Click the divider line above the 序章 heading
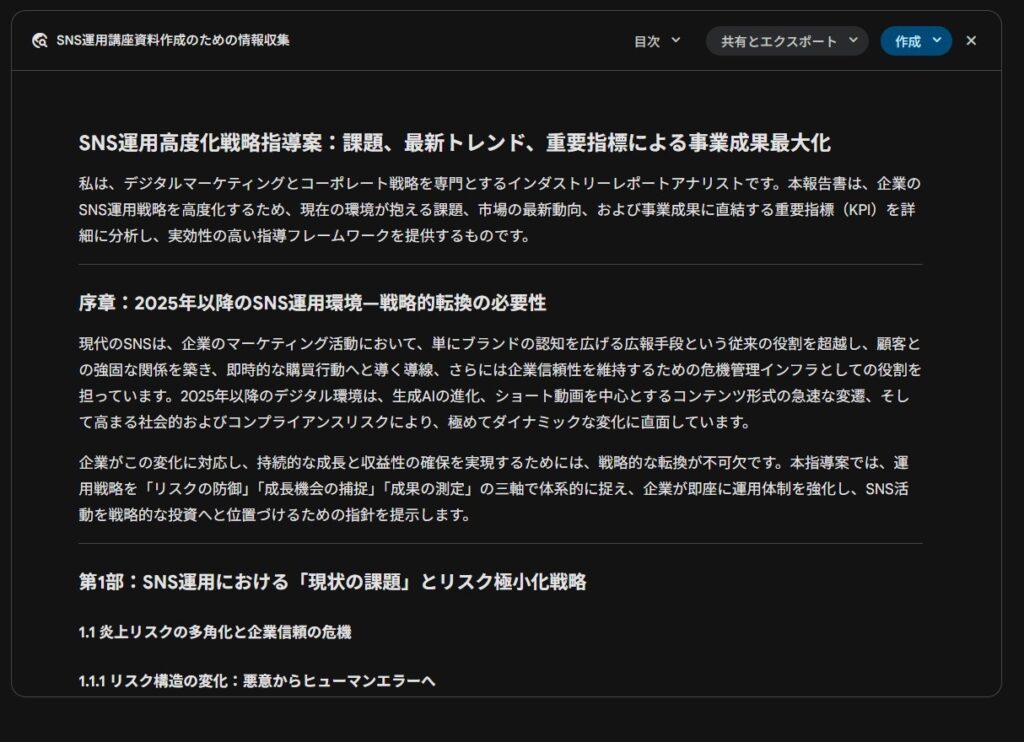Image resolution: width=1024 pixels, height=742 pixels. click(x=500, y=264)
